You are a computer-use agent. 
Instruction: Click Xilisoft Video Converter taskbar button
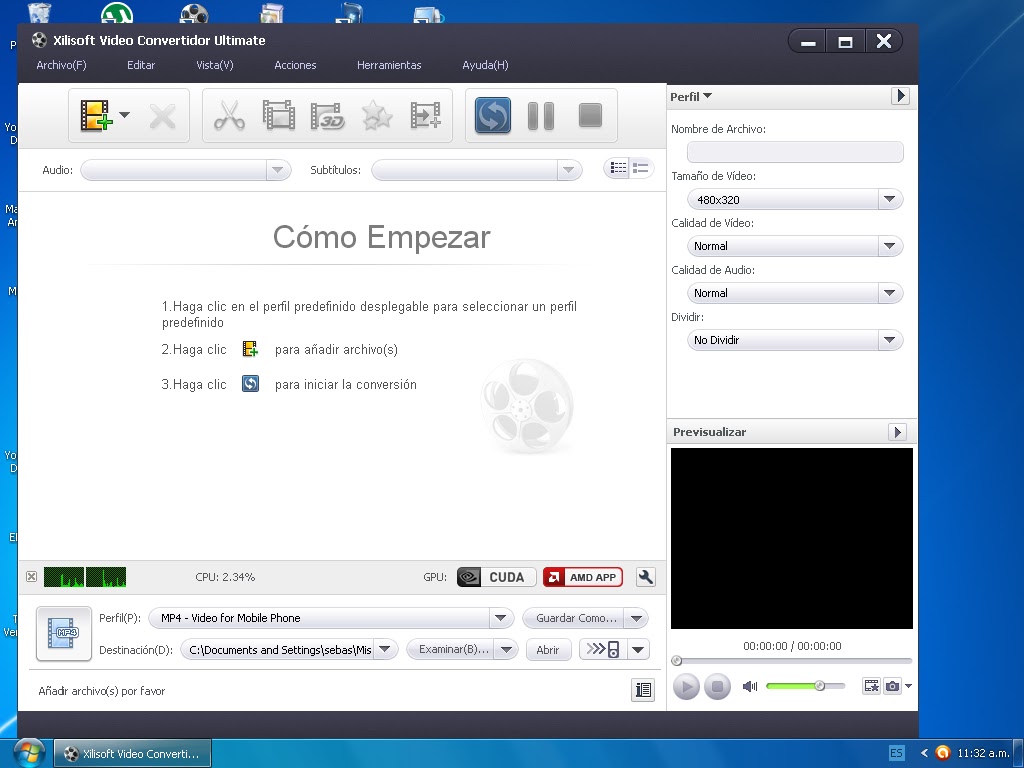pos(133,754)
